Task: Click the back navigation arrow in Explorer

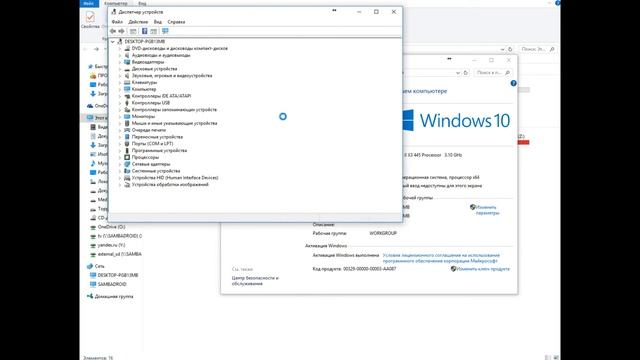Action: coord(85,49)
